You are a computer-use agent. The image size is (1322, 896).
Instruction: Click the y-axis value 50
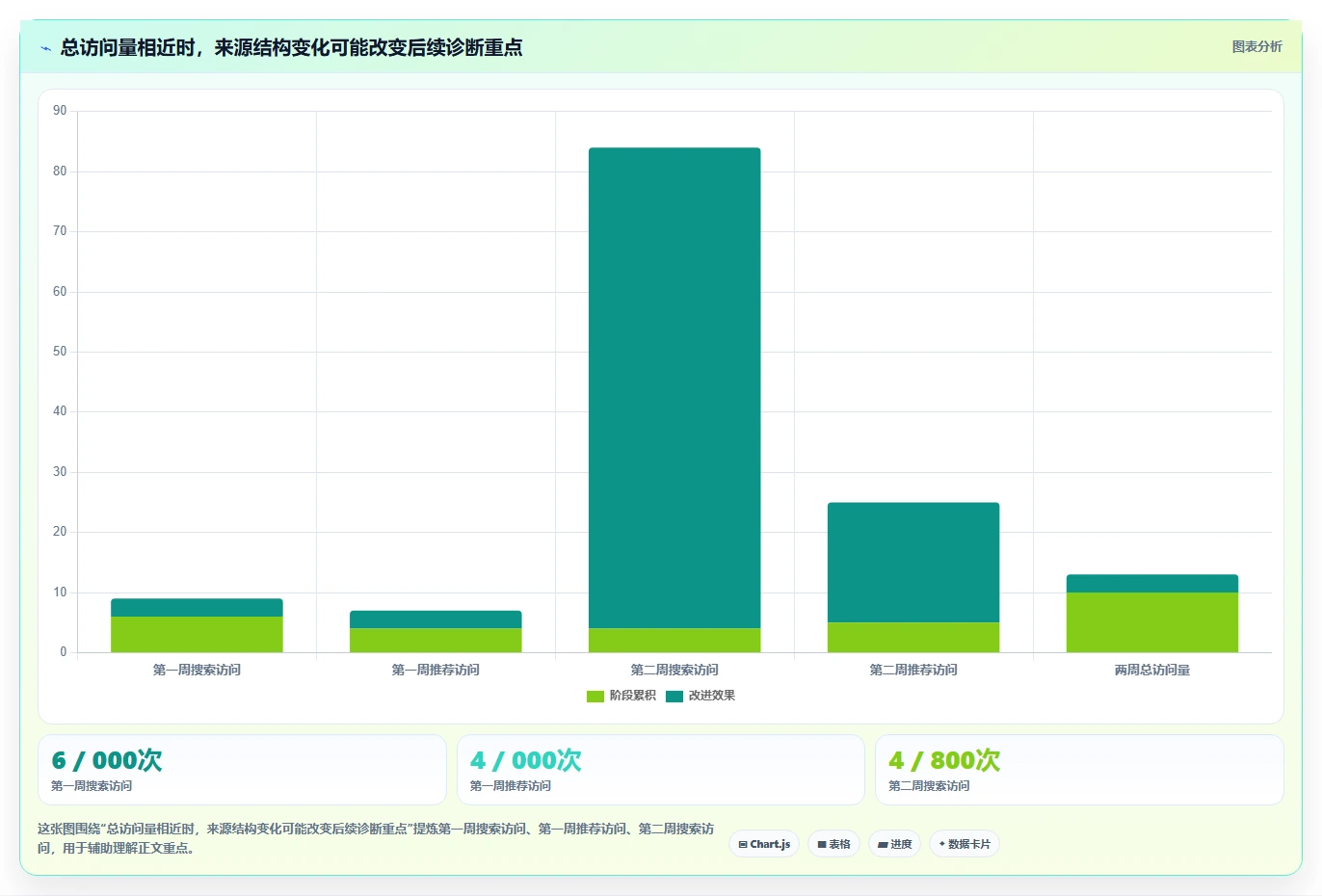tap(60, 352)
